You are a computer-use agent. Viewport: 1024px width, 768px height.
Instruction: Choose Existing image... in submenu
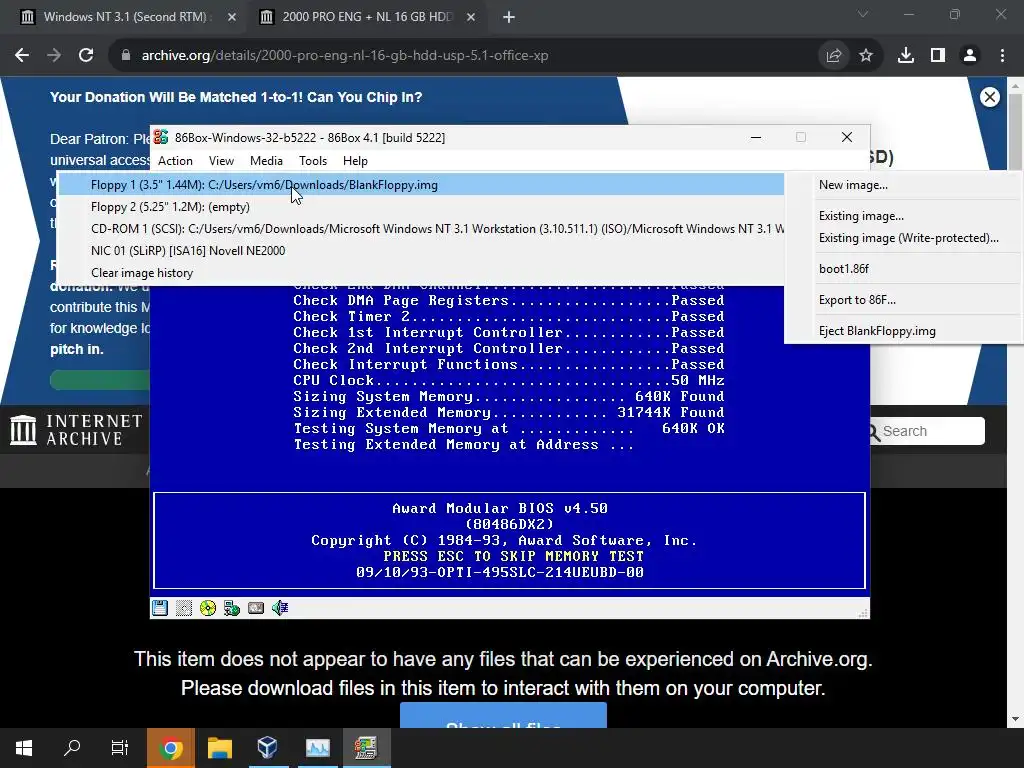903,216
